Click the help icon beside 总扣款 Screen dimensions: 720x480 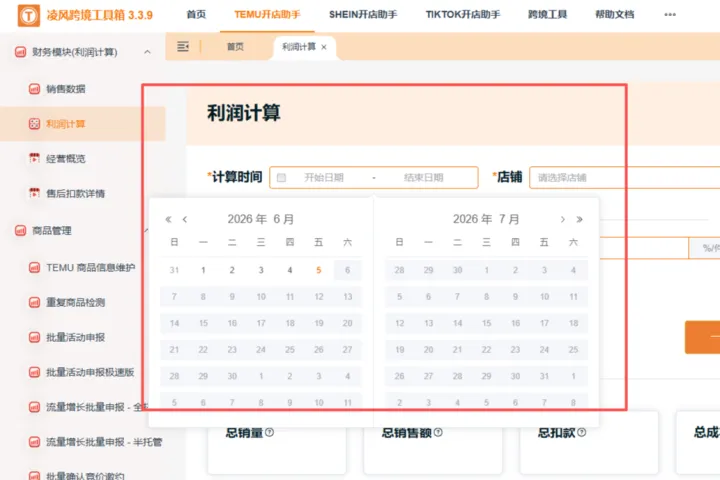pyautogui.click(x=582, y=432)
